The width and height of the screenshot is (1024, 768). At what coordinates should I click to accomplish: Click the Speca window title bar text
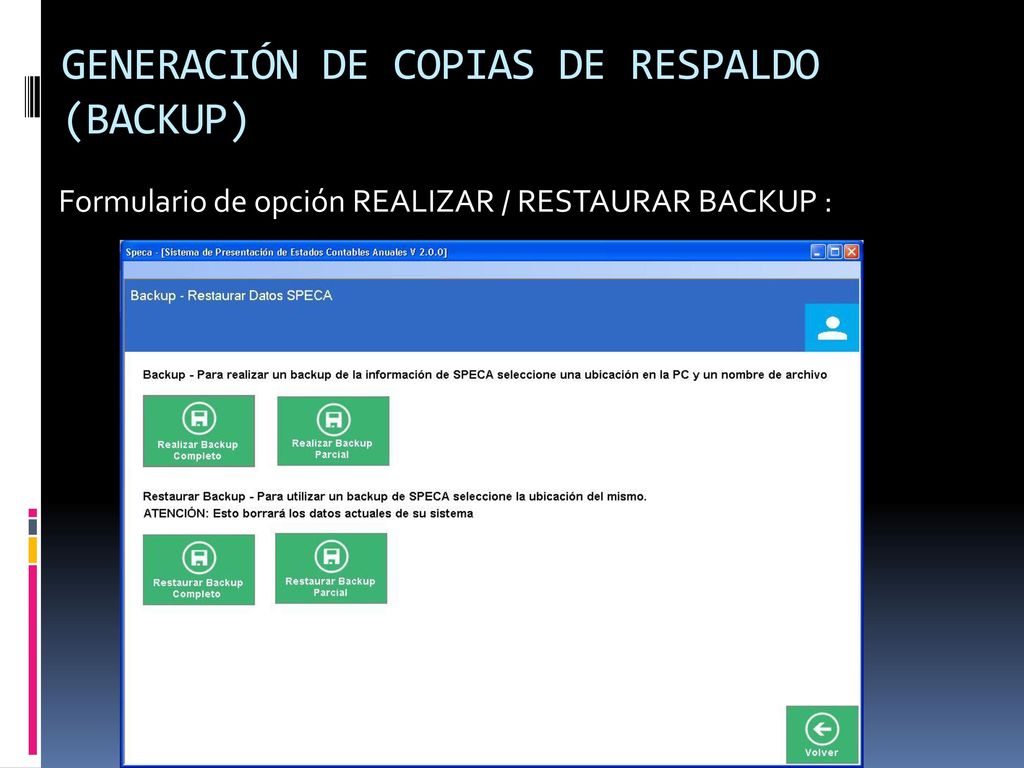(x=286, y=252)
